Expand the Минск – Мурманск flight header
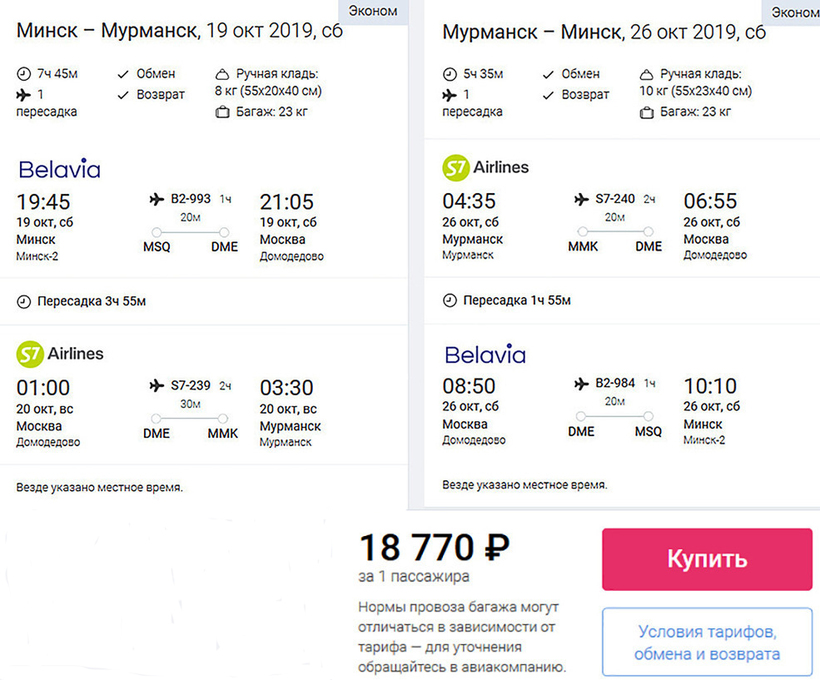This screenshot has height=680, width=820. point(180,32)
